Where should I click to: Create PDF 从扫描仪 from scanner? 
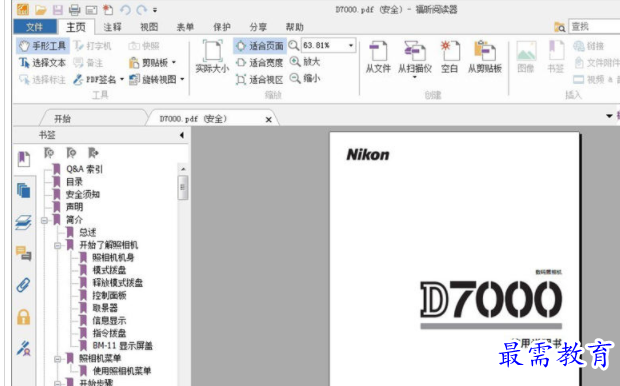[414, 57]
